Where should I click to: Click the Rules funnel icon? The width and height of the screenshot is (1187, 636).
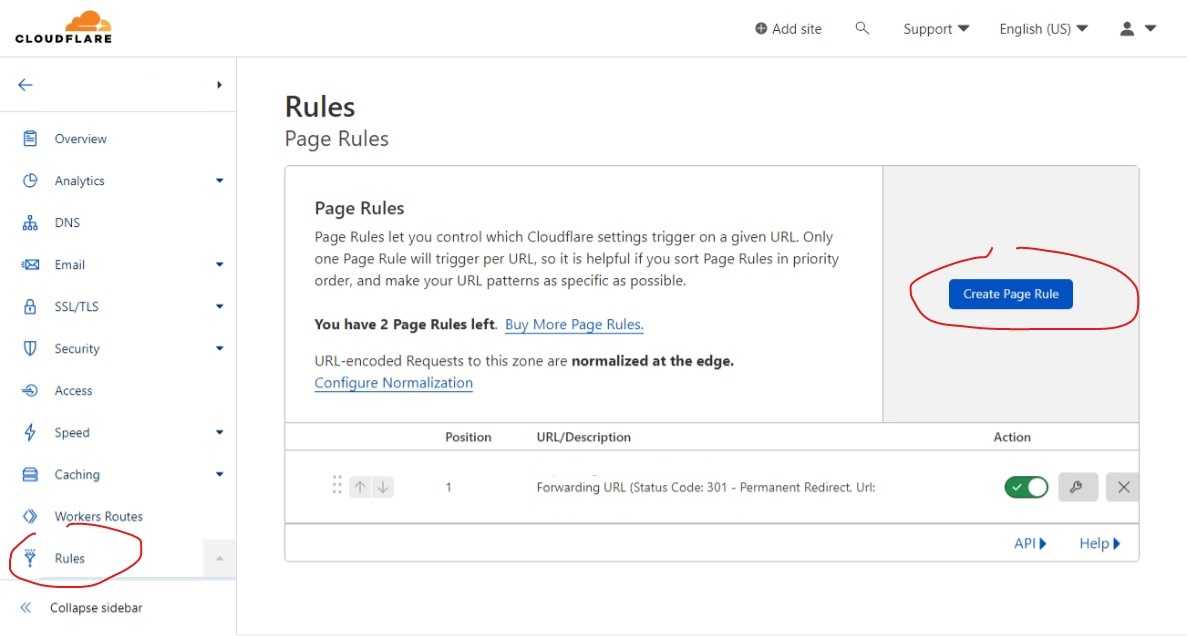pyautogui.click(x=30, y=558)
